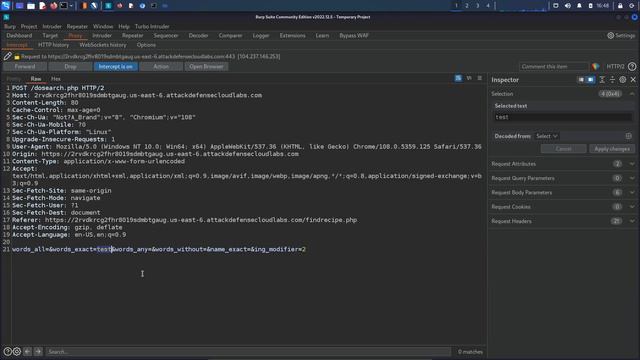Open the message editor hamburger menu
640x360 pixels.
click(480, 78)
